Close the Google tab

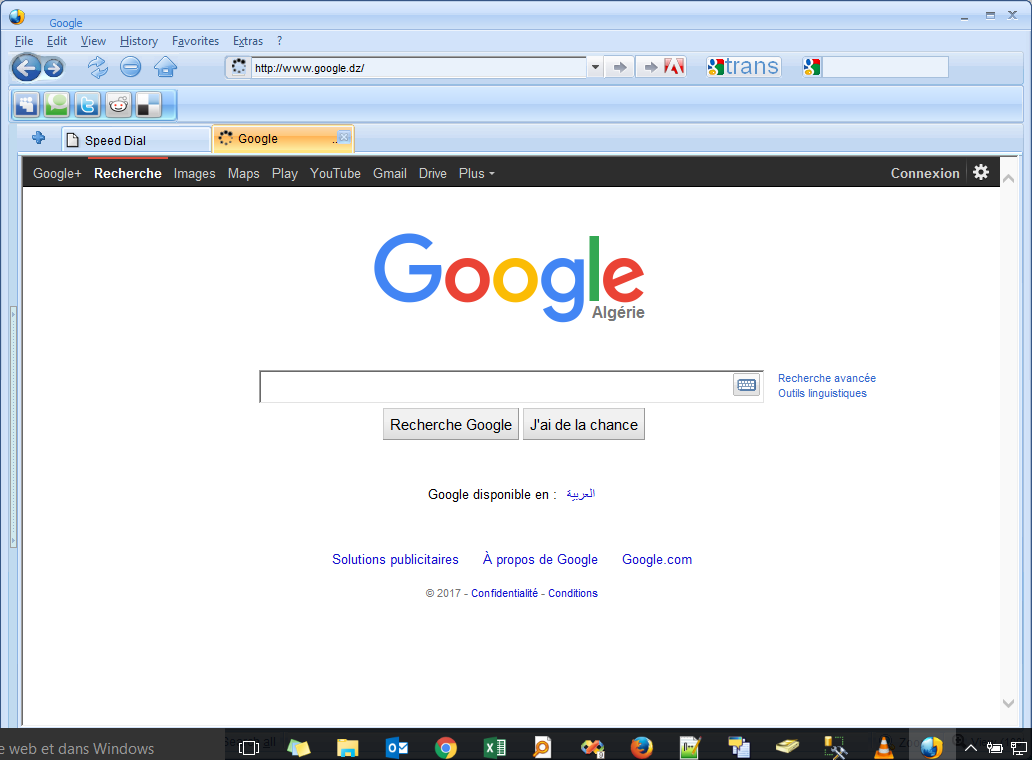(344, 137)
